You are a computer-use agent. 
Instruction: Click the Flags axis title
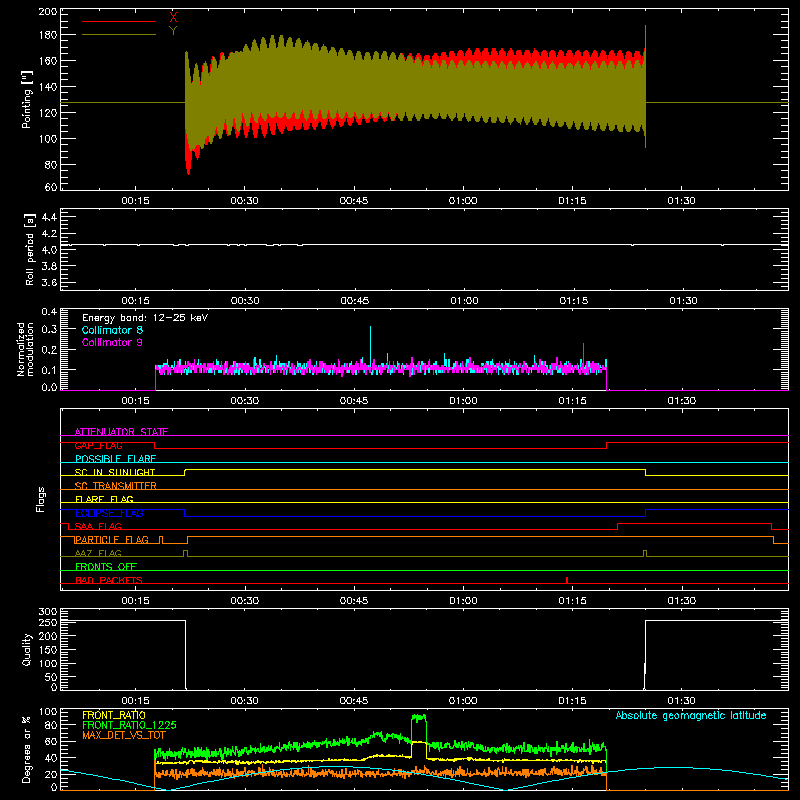40,499
